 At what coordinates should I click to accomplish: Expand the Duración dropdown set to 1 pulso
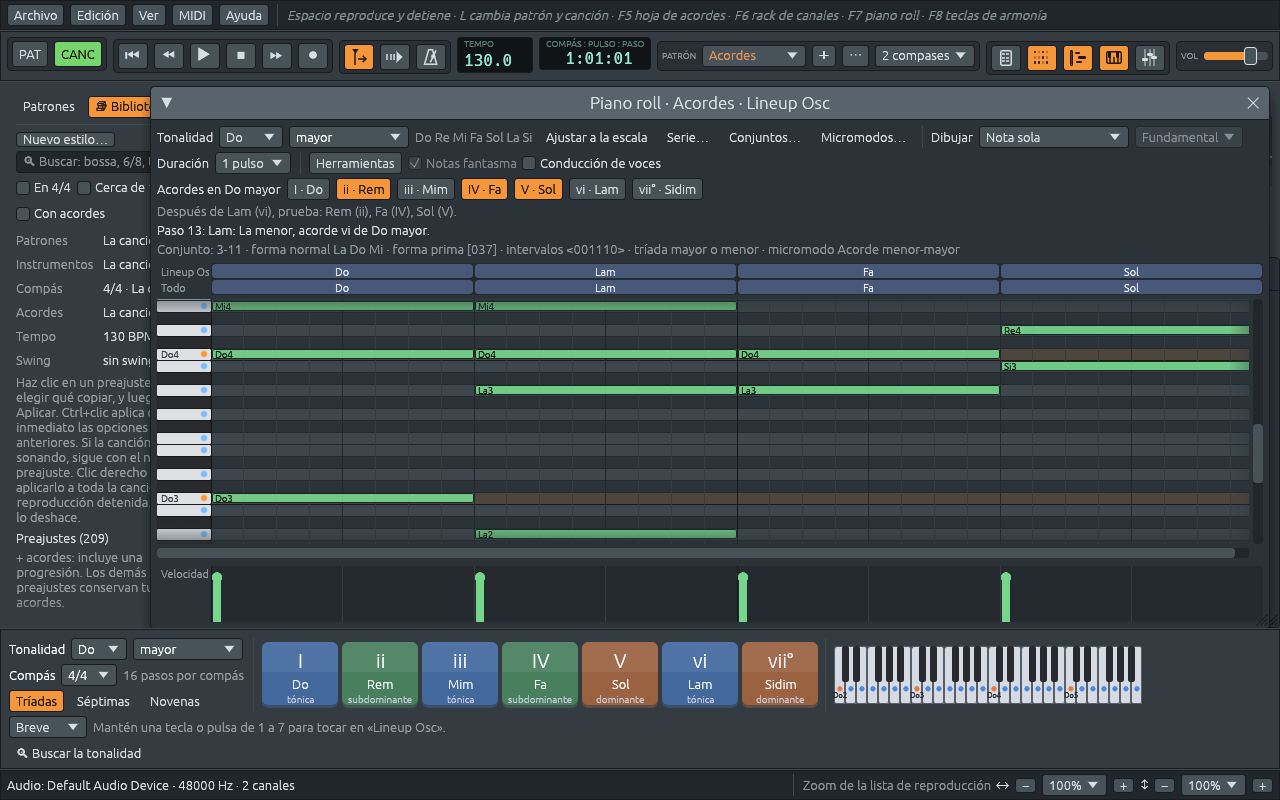pos(252,163)
